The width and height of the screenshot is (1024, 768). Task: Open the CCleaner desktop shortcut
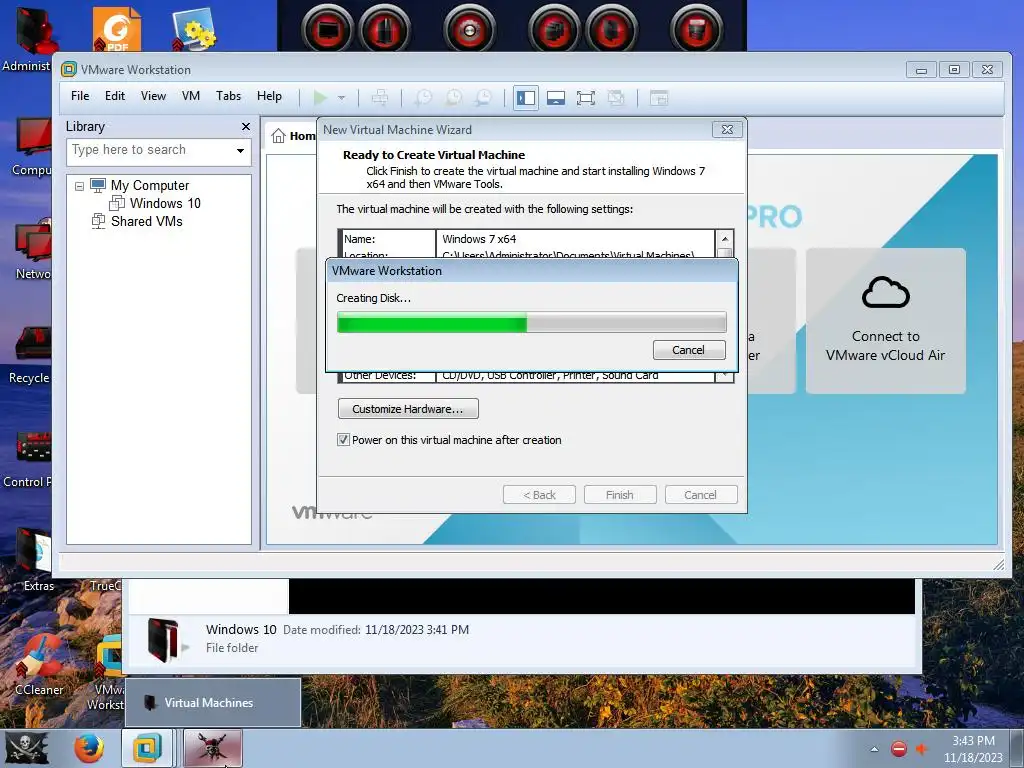point(38,665)
